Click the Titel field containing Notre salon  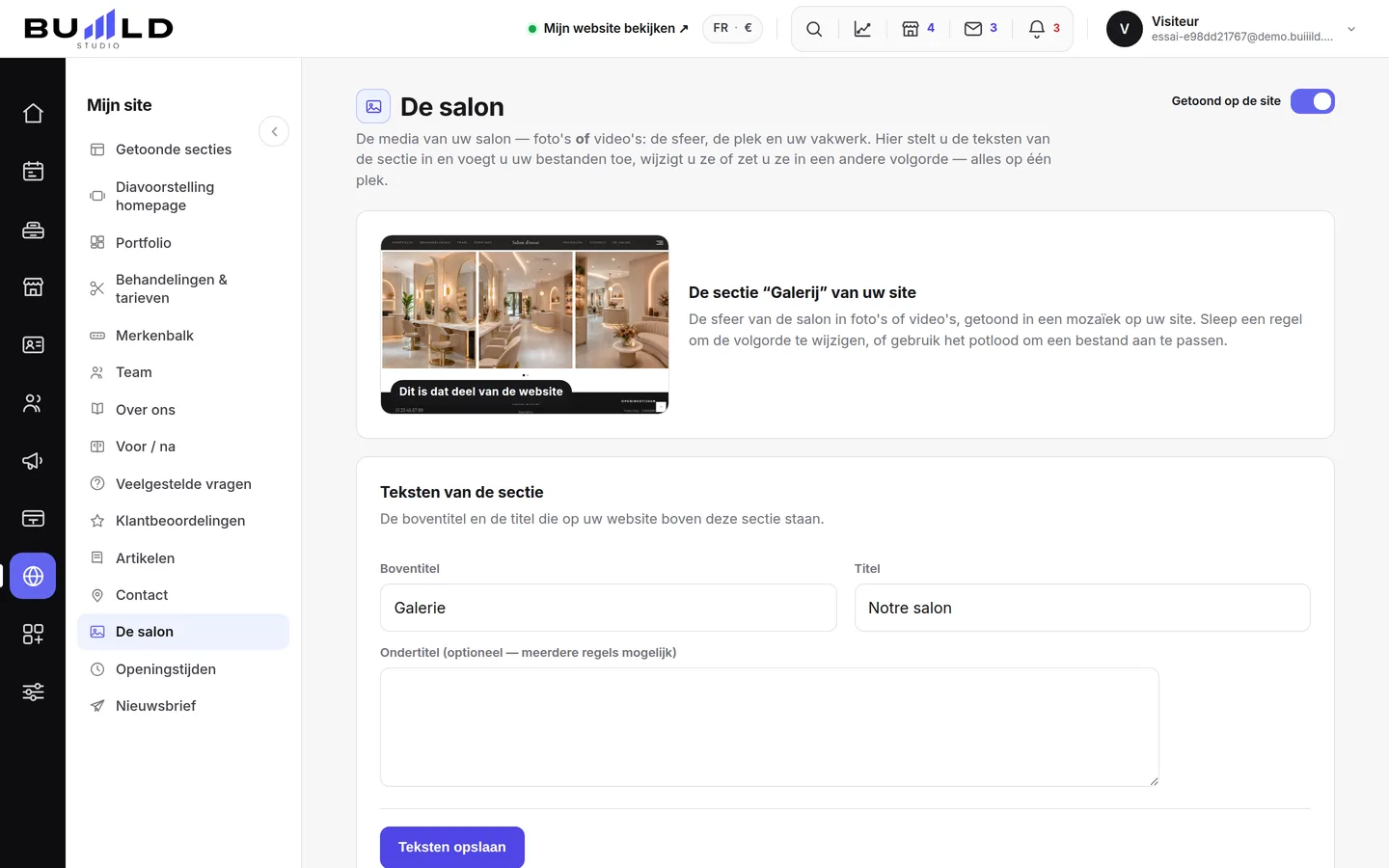[x=1082, y=608]
